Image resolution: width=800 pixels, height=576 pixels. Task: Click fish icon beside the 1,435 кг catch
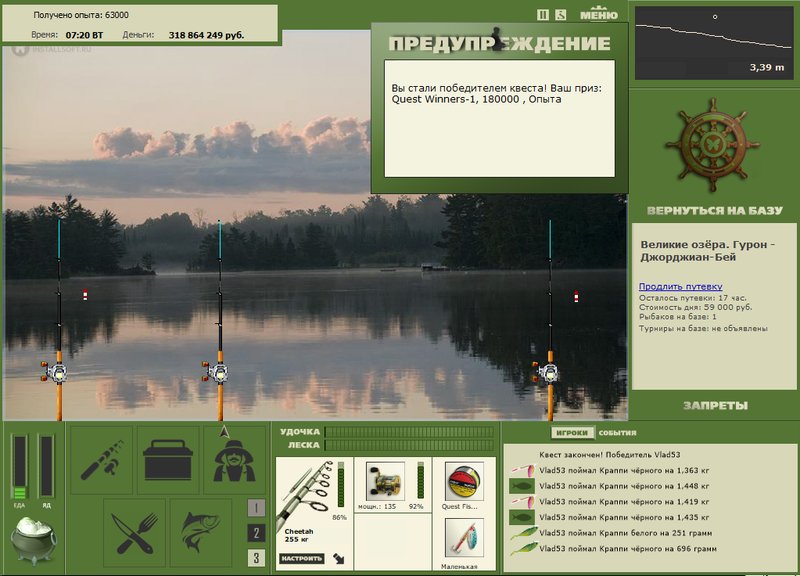tap(522, 517)
